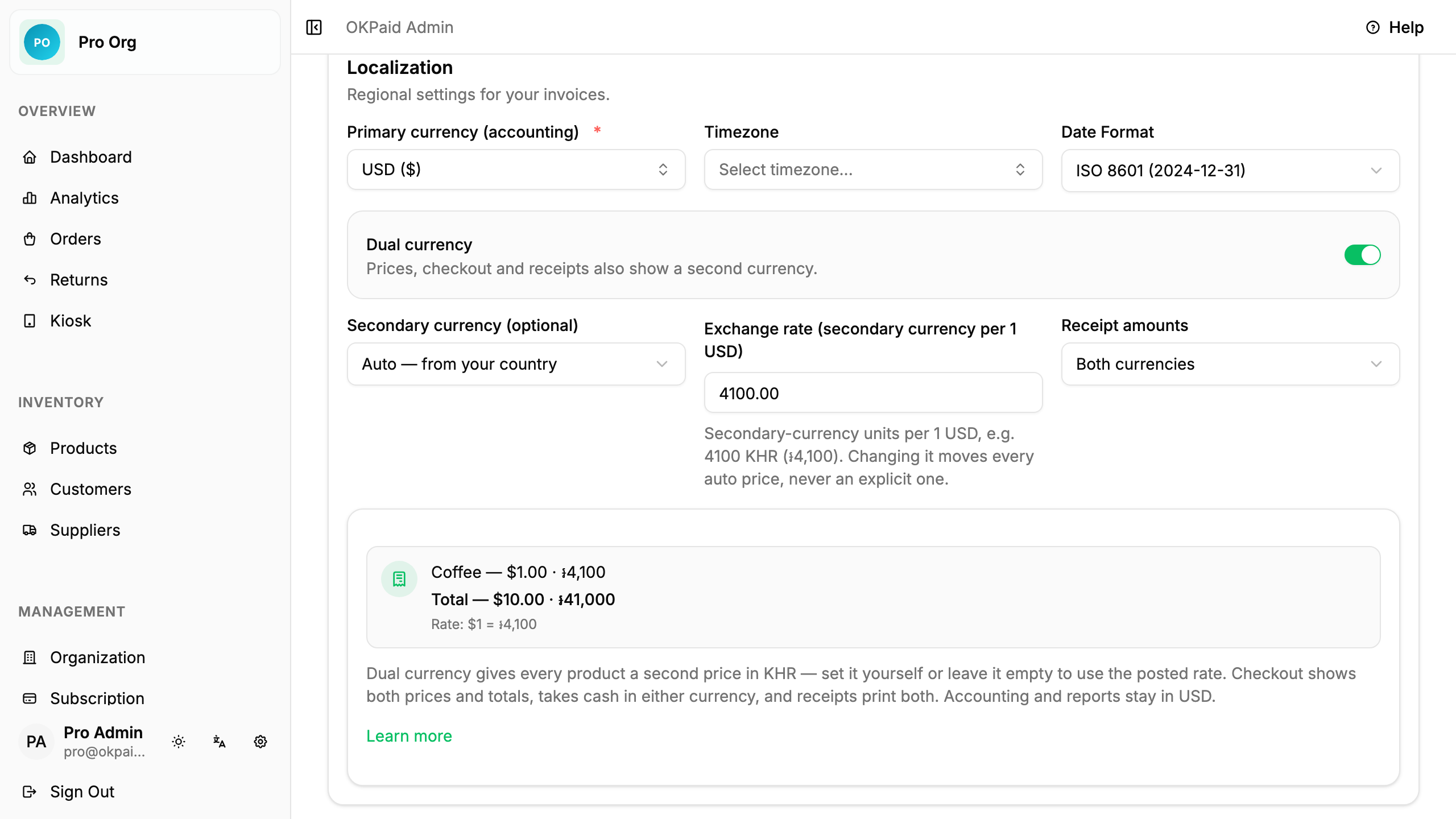Click the PA user avatar

click(x=36, y=742)
